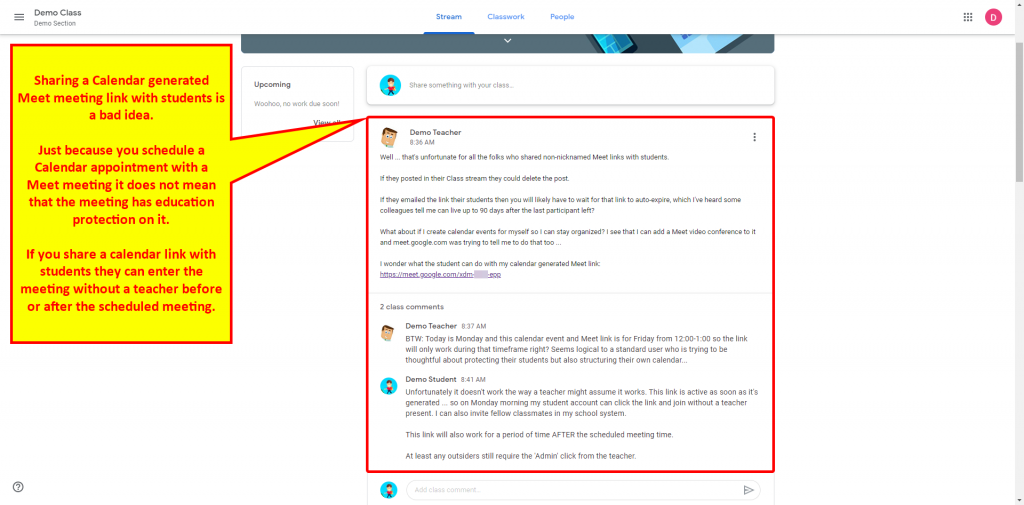Click the Demo Teacher name on the post
Screen dimensions: 1024x505
point(435,133)
